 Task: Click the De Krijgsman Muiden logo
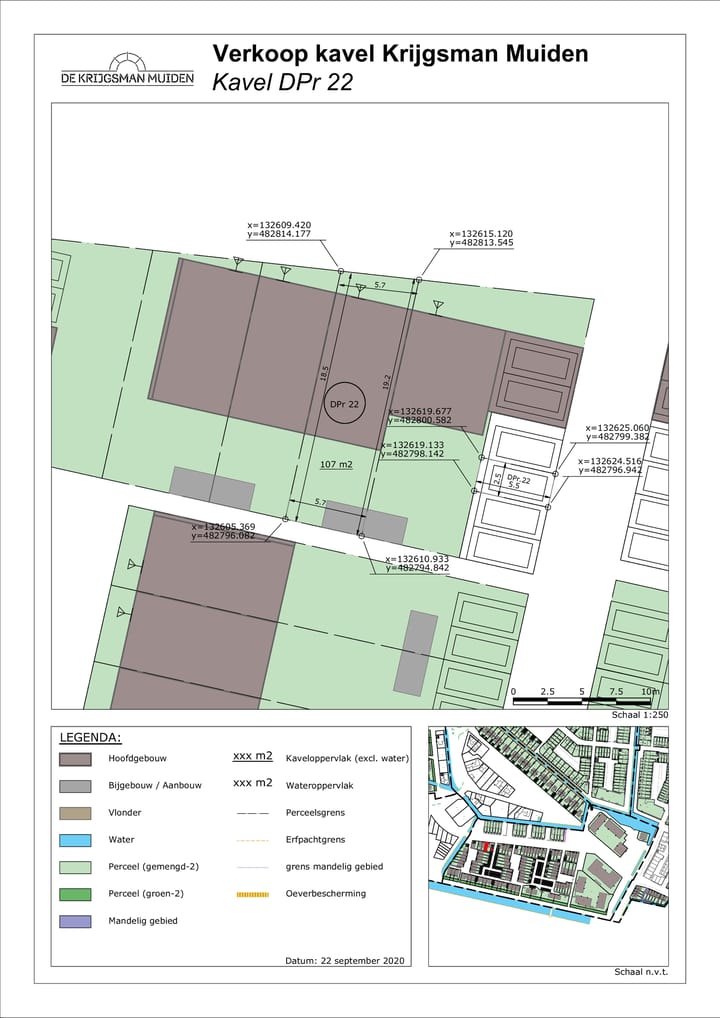click(127, 70)
